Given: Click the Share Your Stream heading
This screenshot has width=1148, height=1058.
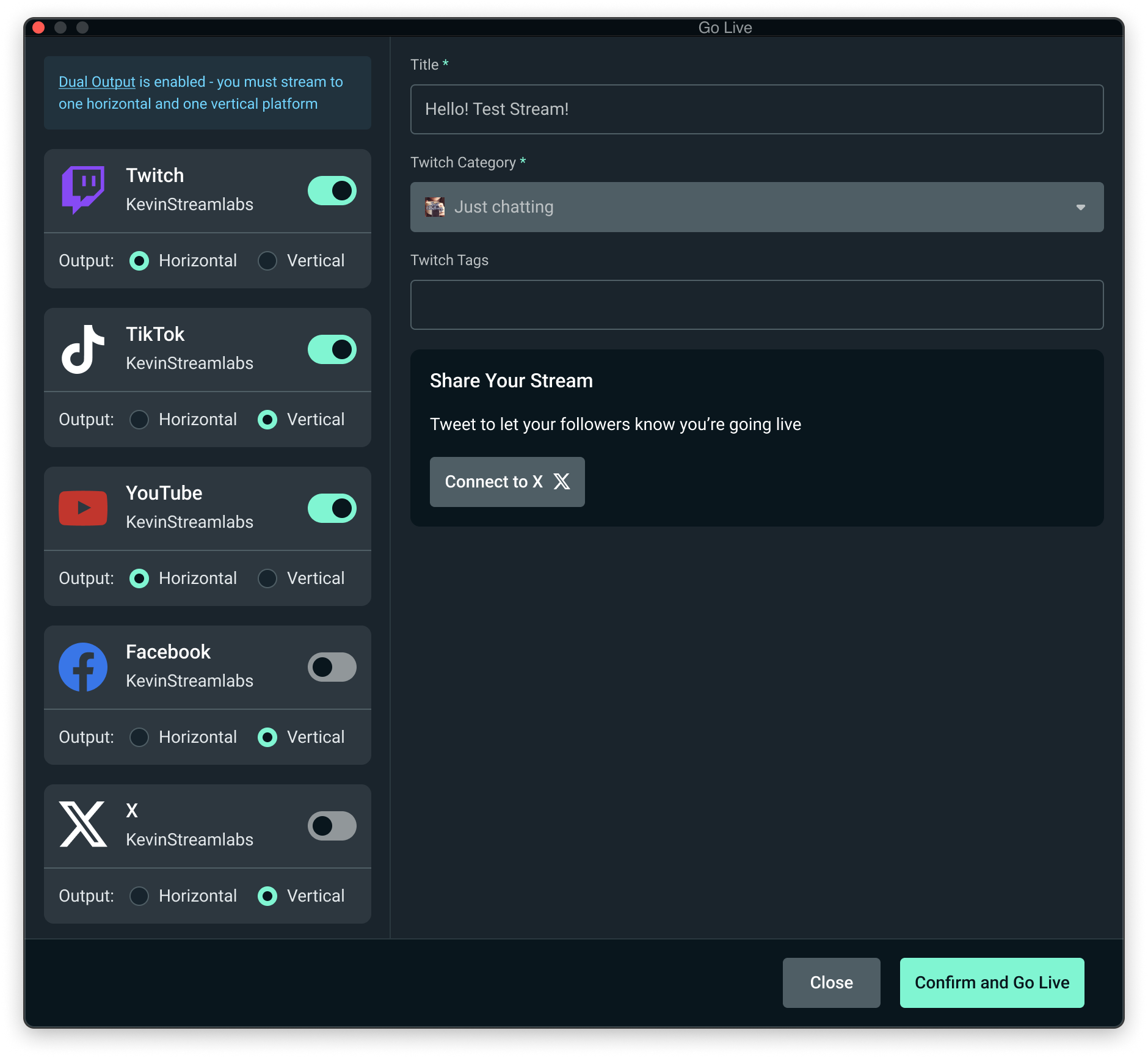Looking at the screenshot, I should click(x=511, y=381).
